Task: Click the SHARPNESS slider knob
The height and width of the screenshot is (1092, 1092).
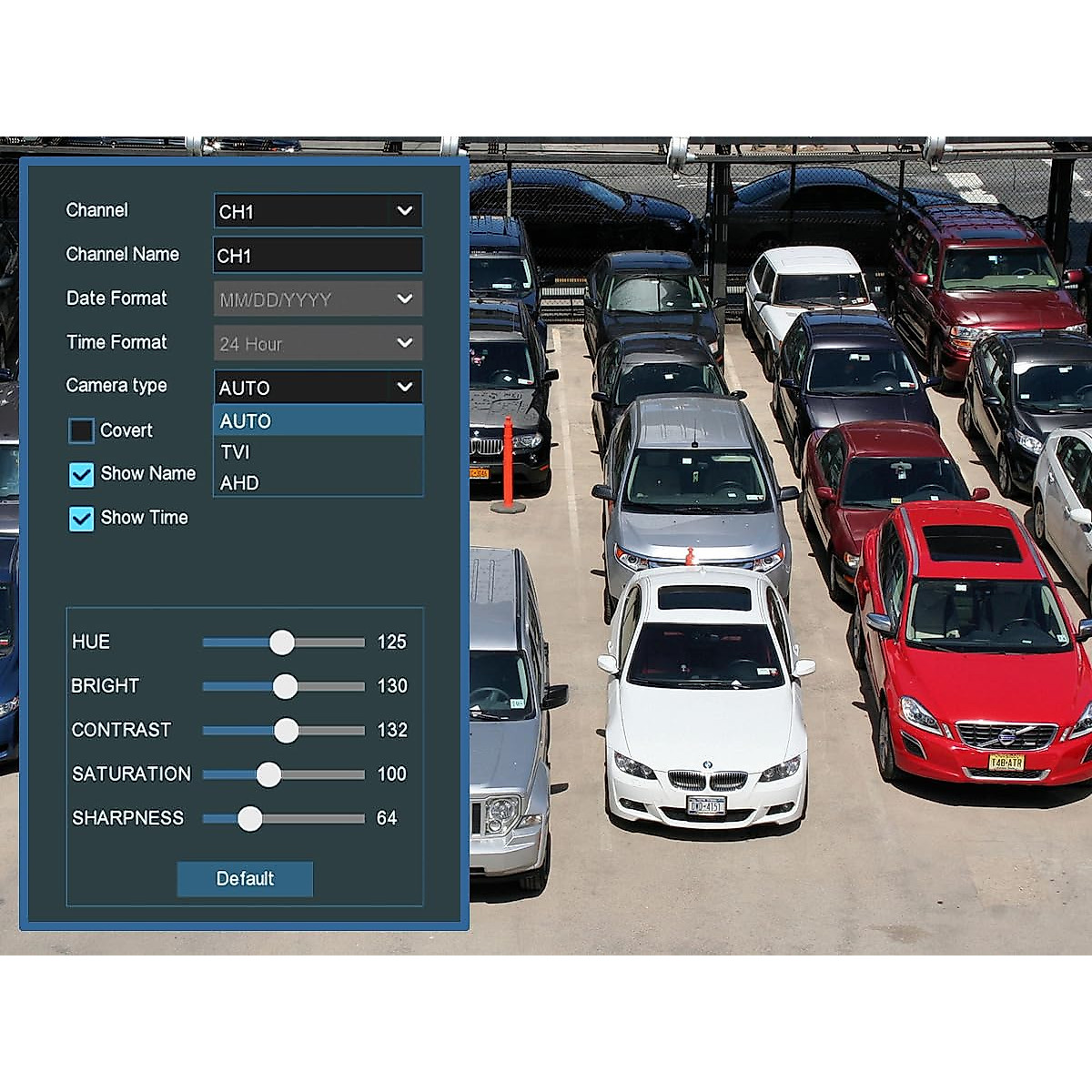Action: [250, 818]
